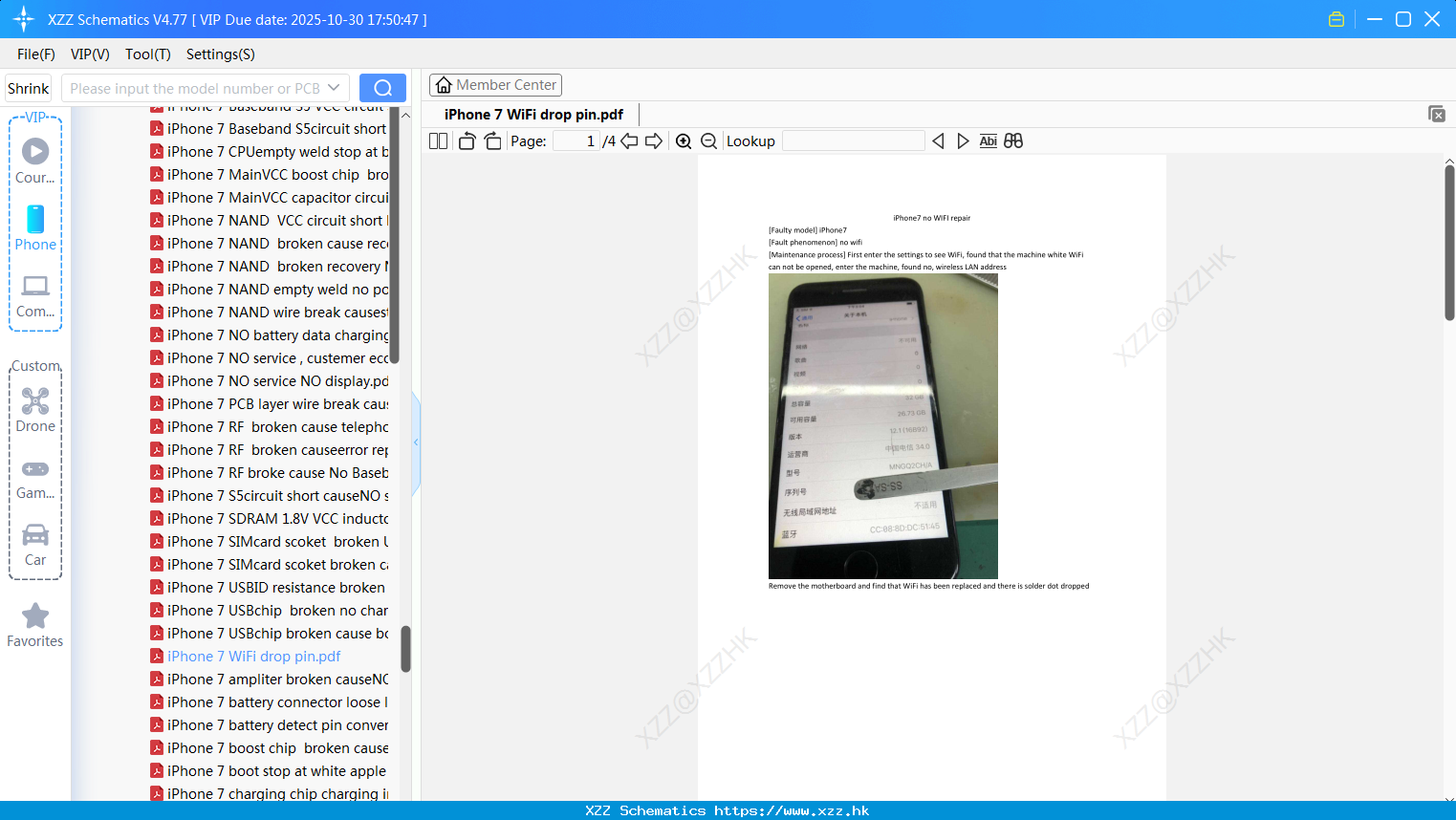
Task: Open iPhone 7 ampliter broken file
Action: point(269,679)
